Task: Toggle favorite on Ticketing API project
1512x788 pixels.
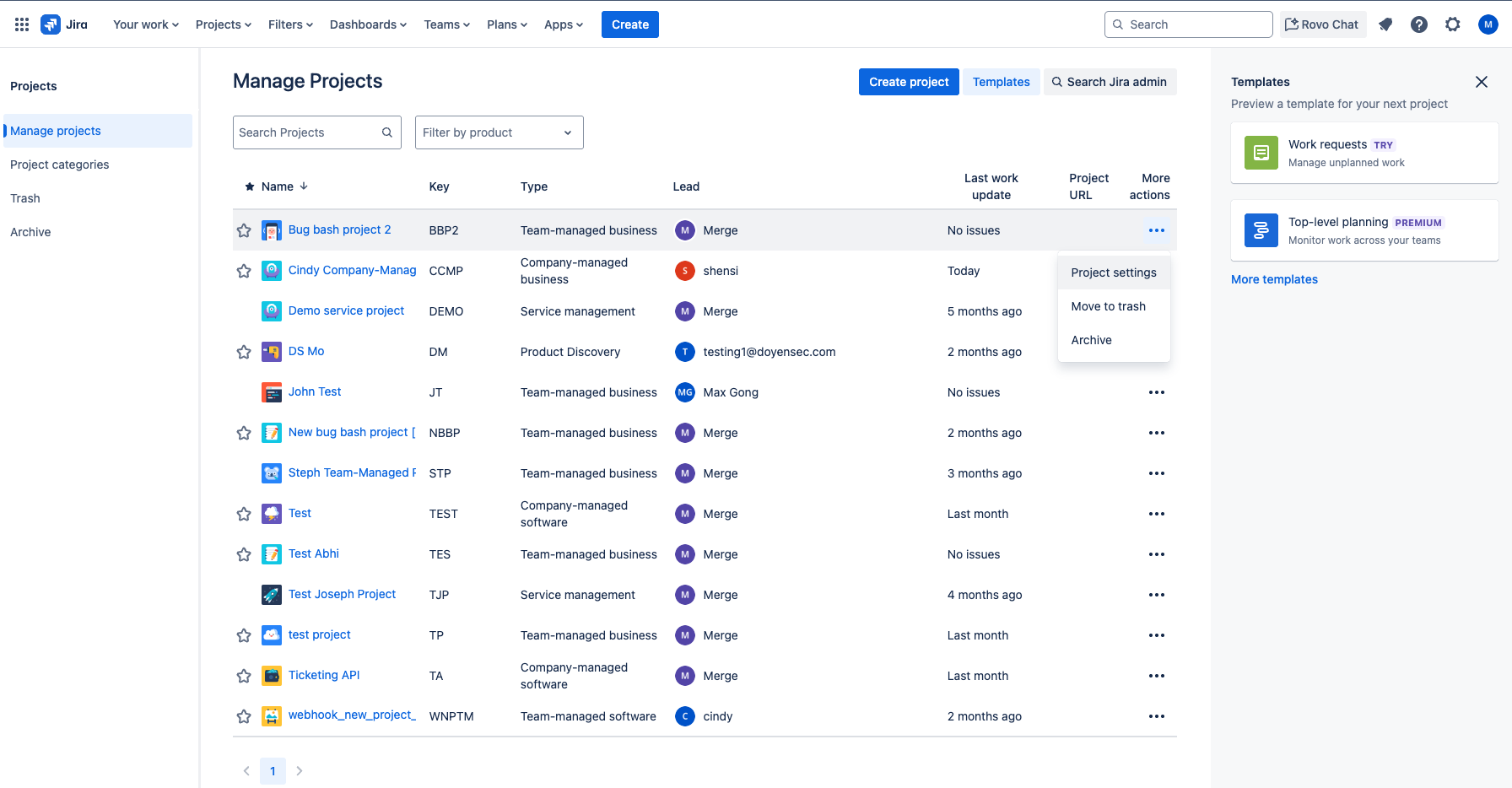Action: pos(244,675)
